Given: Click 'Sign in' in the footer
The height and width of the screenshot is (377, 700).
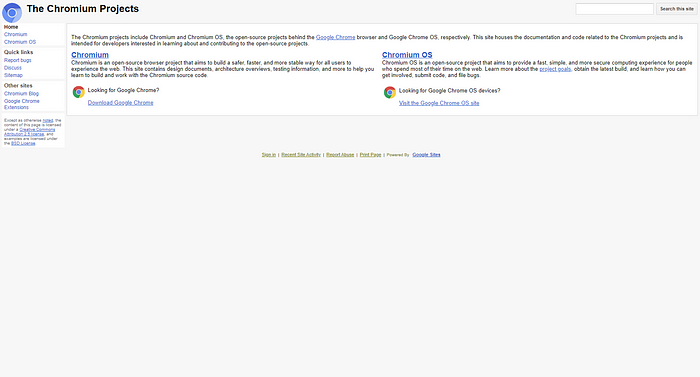Looking at the screenshot, I should [269, 155].
